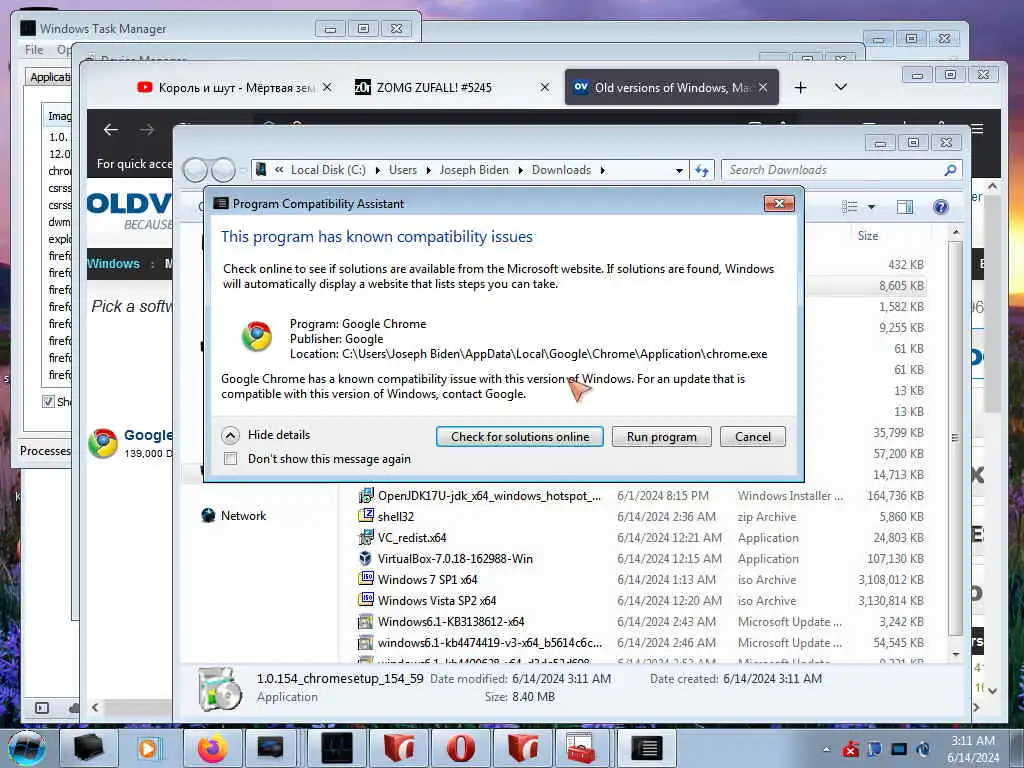Cancel the Program Compatibility Assistant dialog
The image size is (1024, 768).
pos(752,437)
